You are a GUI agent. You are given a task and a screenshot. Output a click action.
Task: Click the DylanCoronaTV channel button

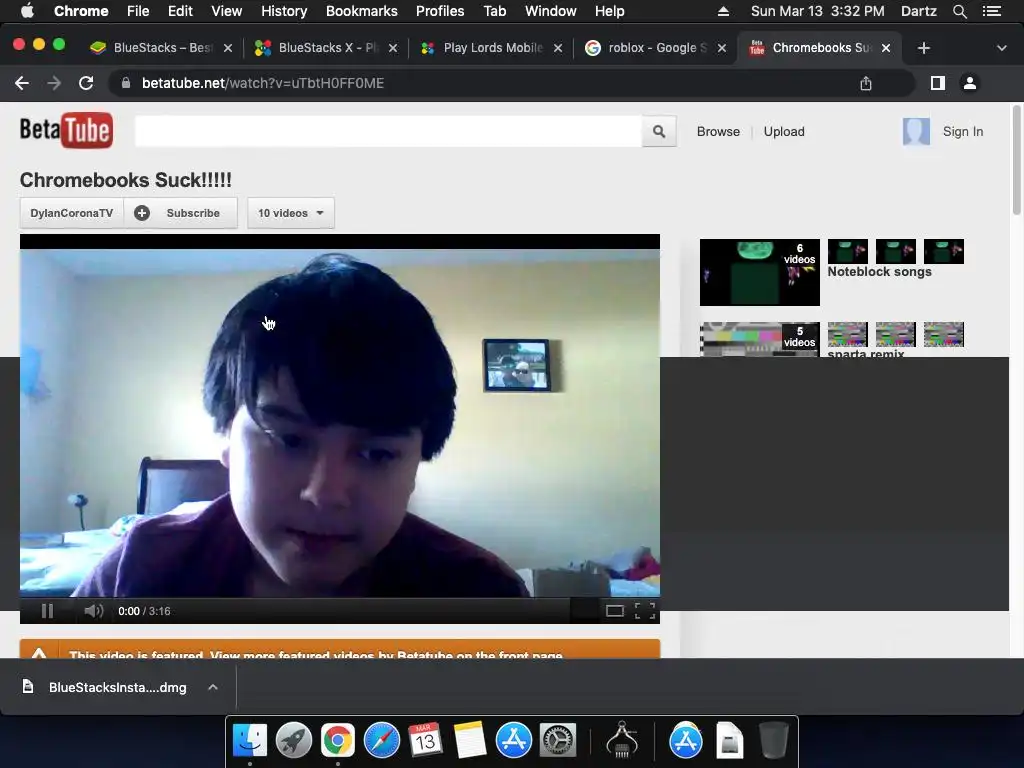(x=72, y=213)
